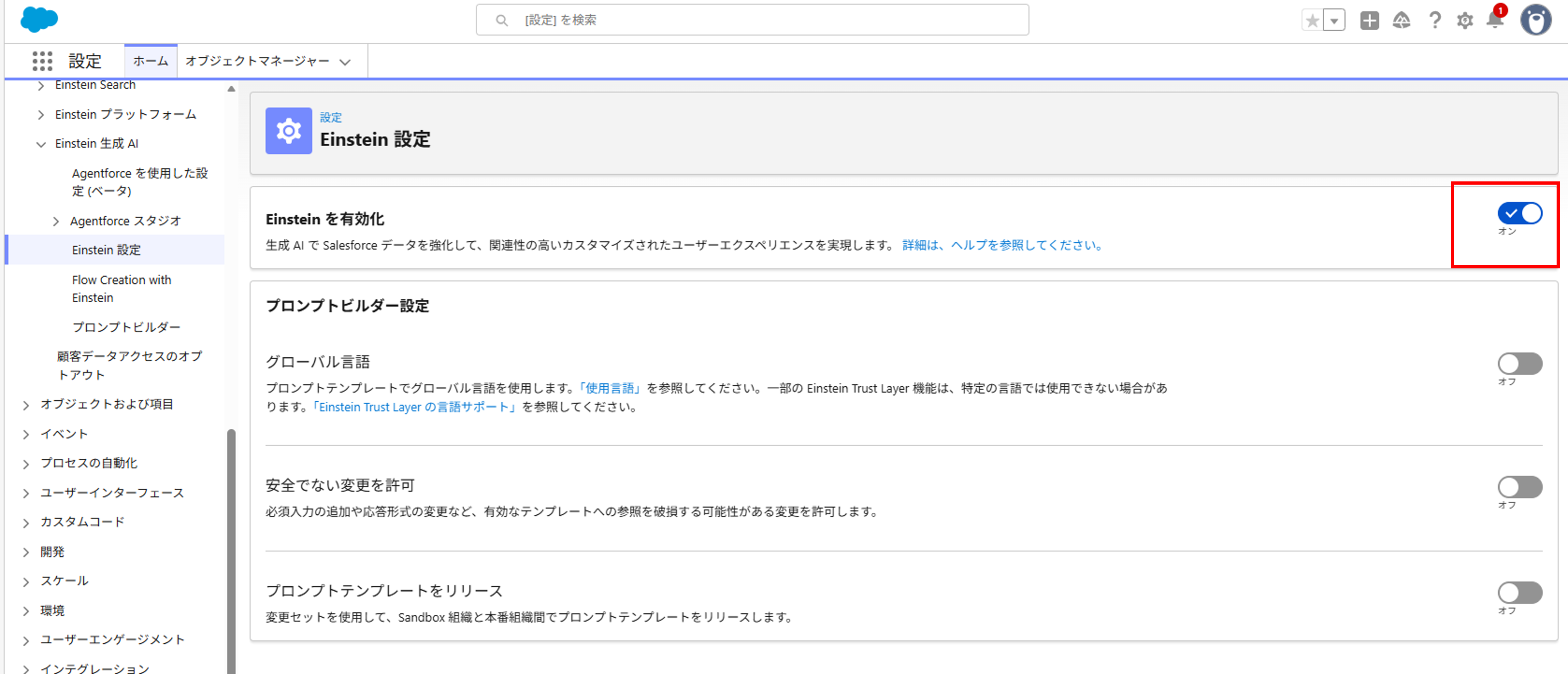Expand the プロセスの自動化 node
This screenshot has height=674, width=1568.
pyautogui.click(x=26, y=464)
